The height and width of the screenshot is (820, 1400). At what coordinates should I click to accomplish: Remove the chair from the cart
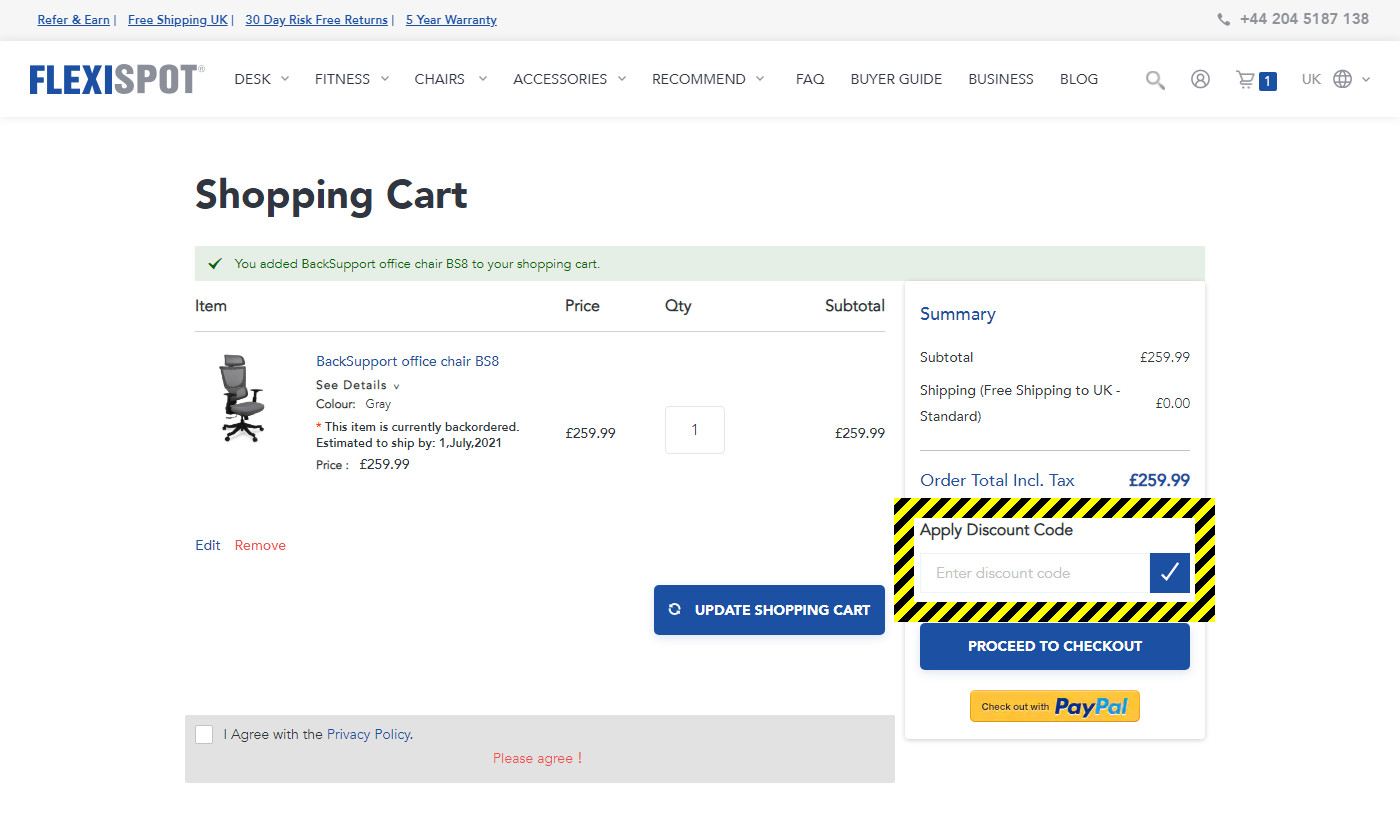[x=260, y=545]
